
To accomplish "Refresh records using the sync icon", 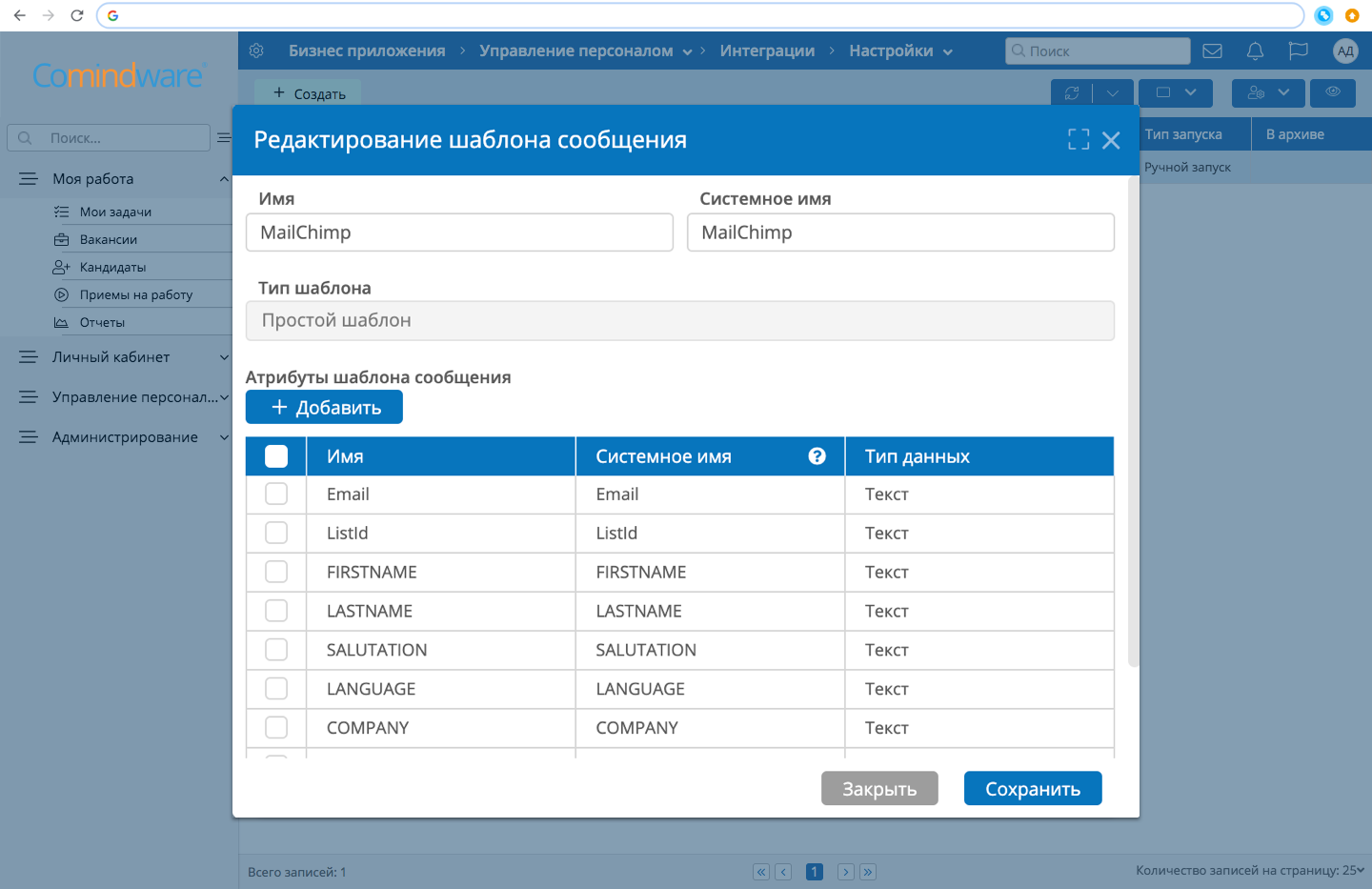I will coord(1073,92).
